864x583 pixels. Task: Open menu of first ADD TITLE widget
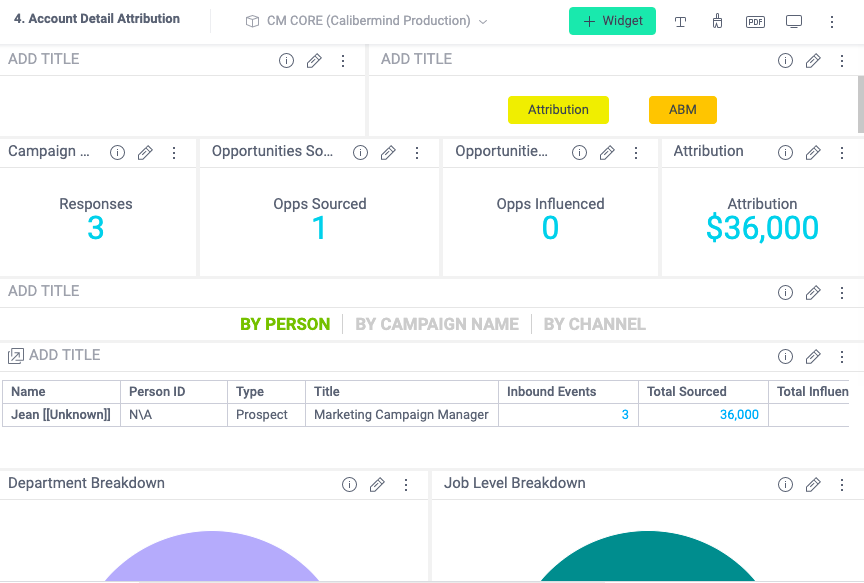(343, 61)
